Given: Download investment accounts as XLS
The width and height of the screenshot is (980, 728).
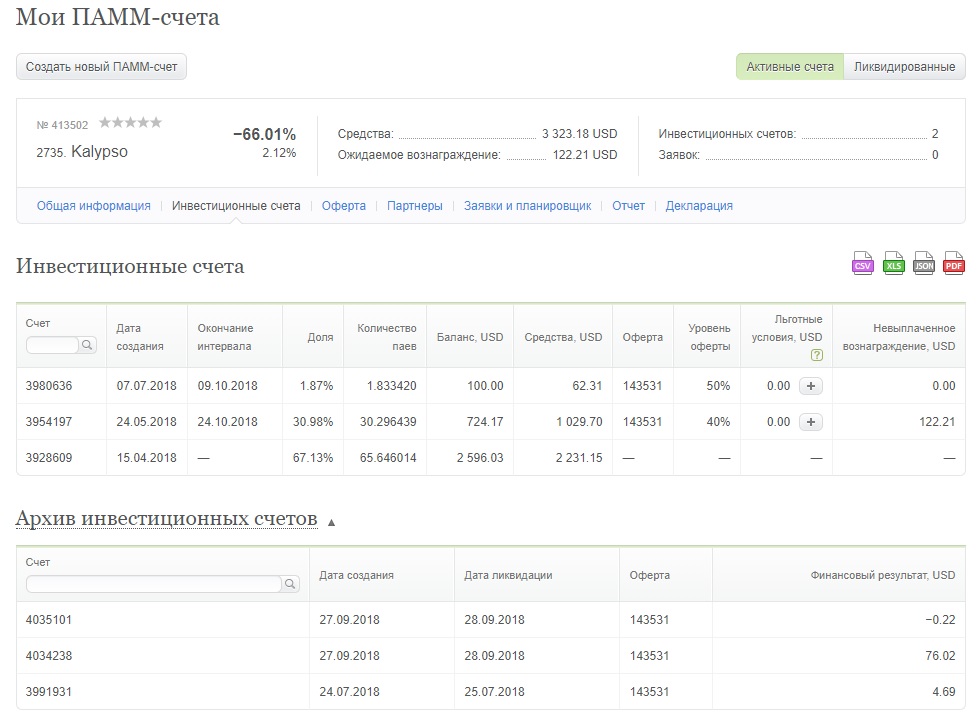Looking at the screenshot, I should pyautogui.click(x=893, y=263).
